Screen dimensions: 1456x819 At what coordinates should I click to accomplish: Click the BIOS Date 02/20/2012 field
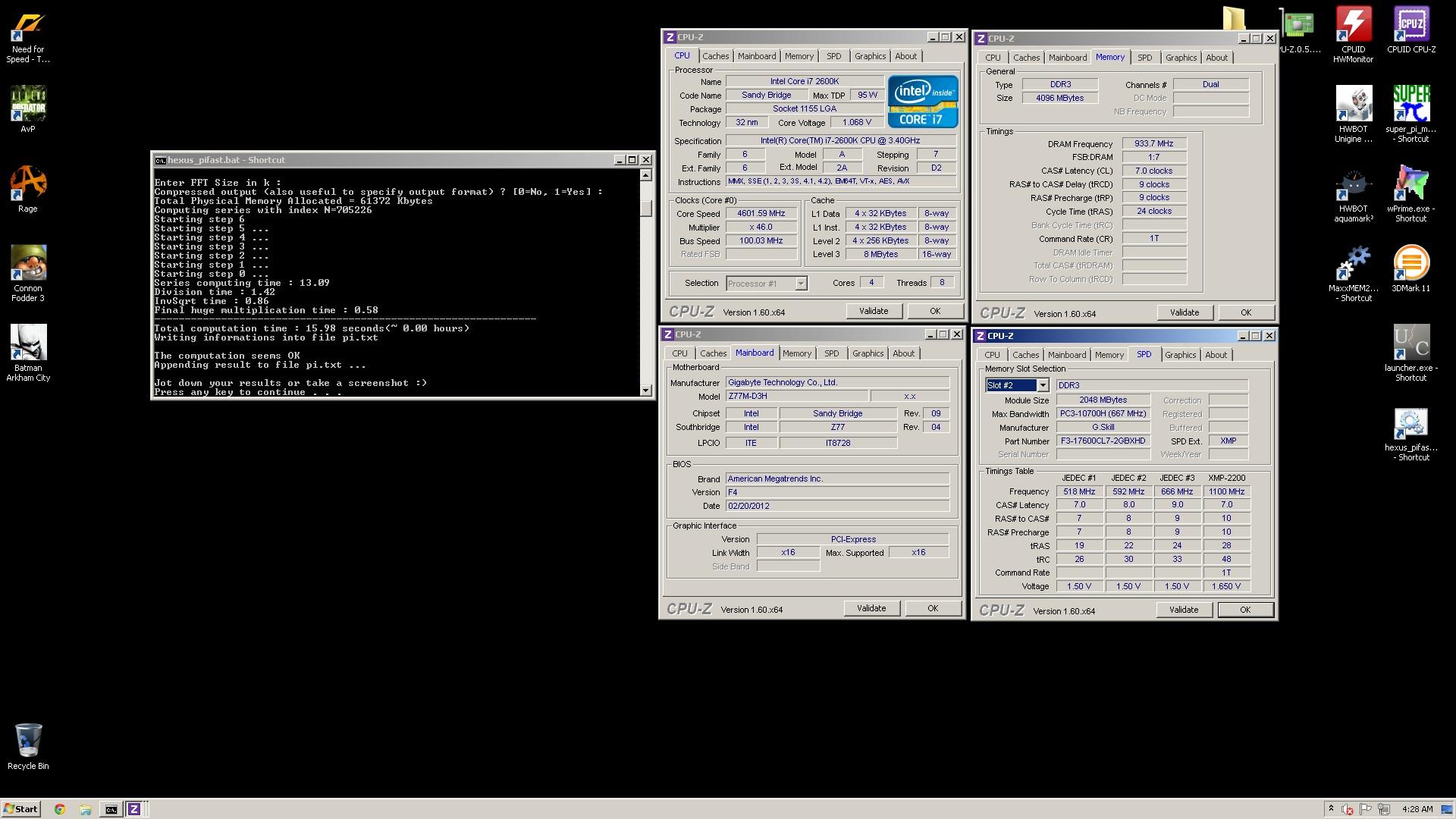837,506
